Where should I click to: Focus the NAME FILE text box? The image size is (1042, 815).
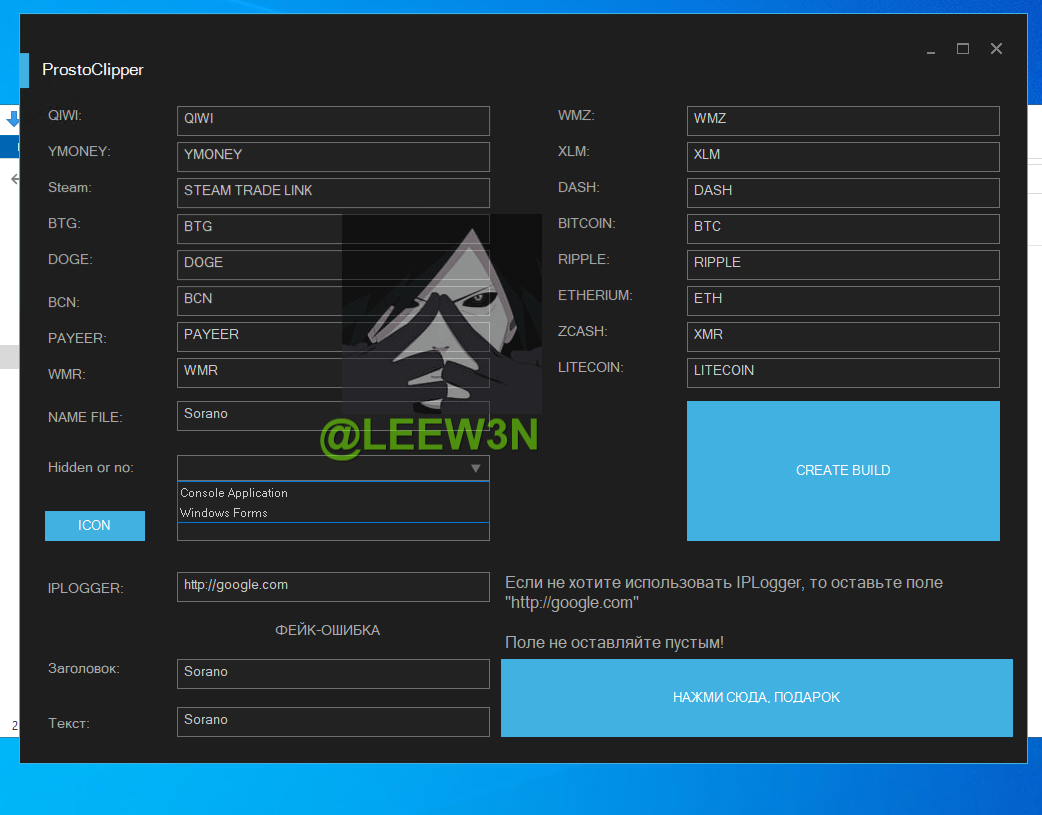tap(333, 416)
